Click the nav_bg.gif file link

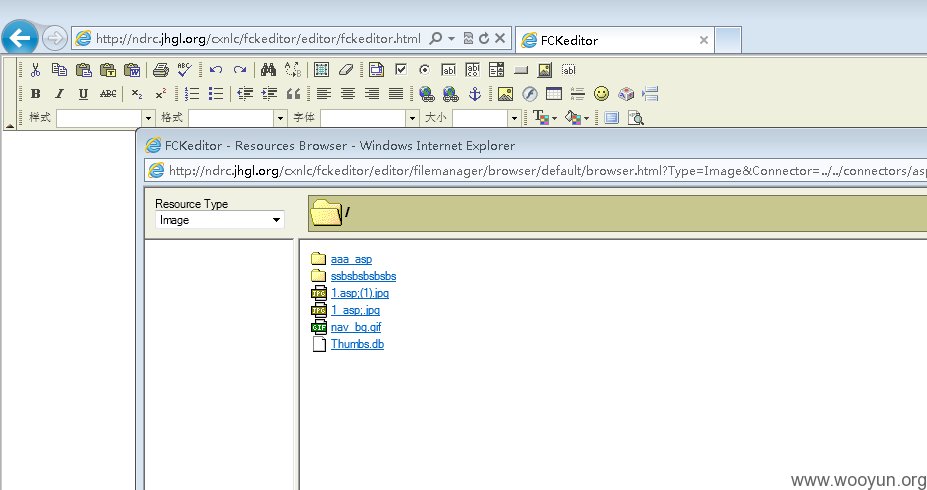pos(356,327)
